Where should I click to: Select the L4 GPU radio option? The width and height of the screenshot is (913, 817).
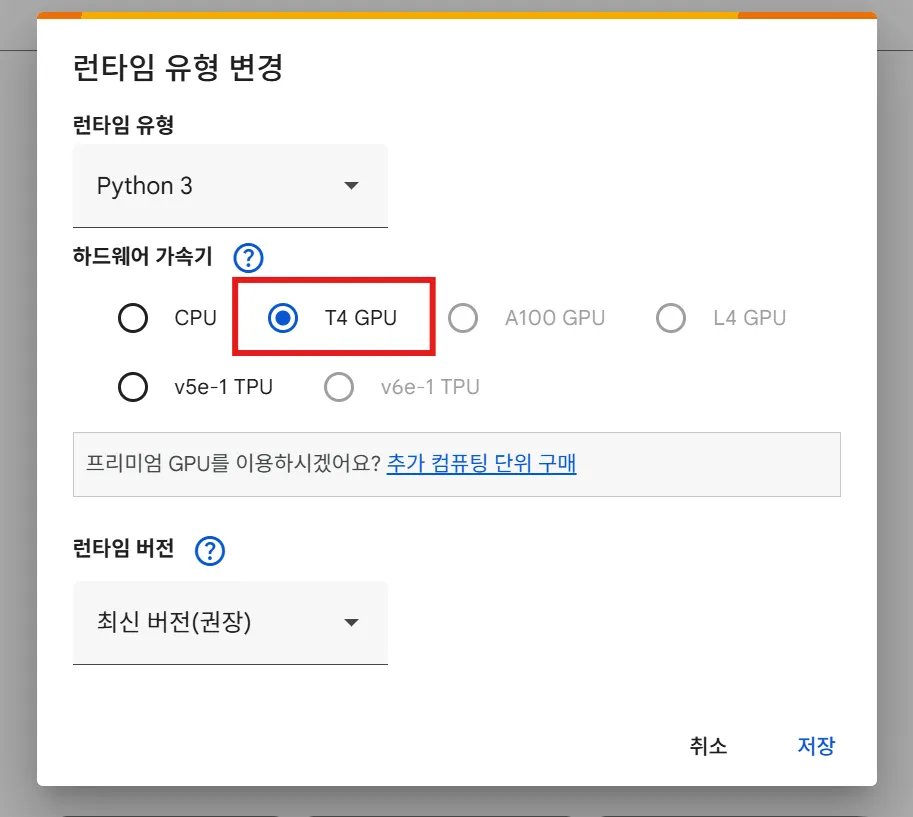tap(671, 319)
